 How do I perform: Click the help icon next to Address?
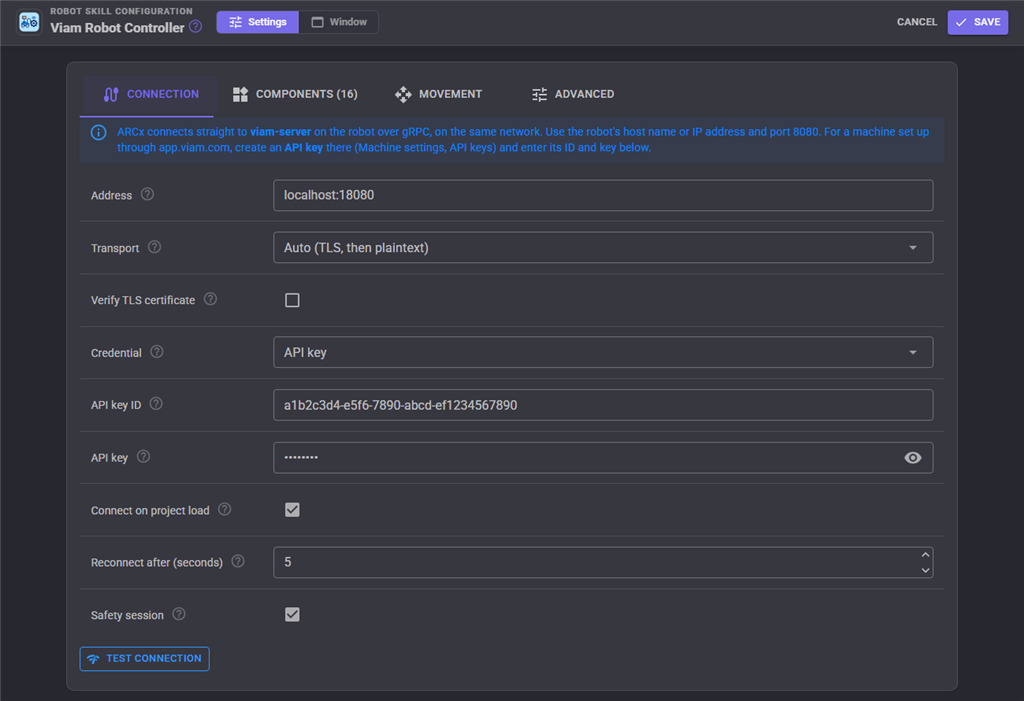148,194
